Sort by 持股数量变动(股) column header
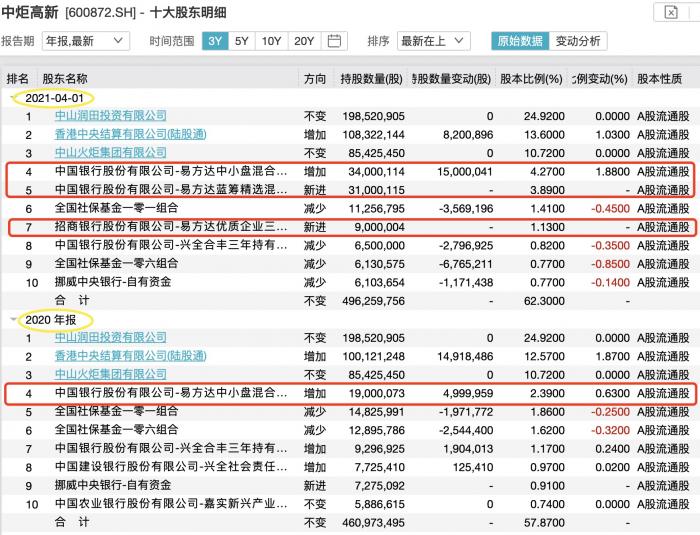 click(451, 79)
